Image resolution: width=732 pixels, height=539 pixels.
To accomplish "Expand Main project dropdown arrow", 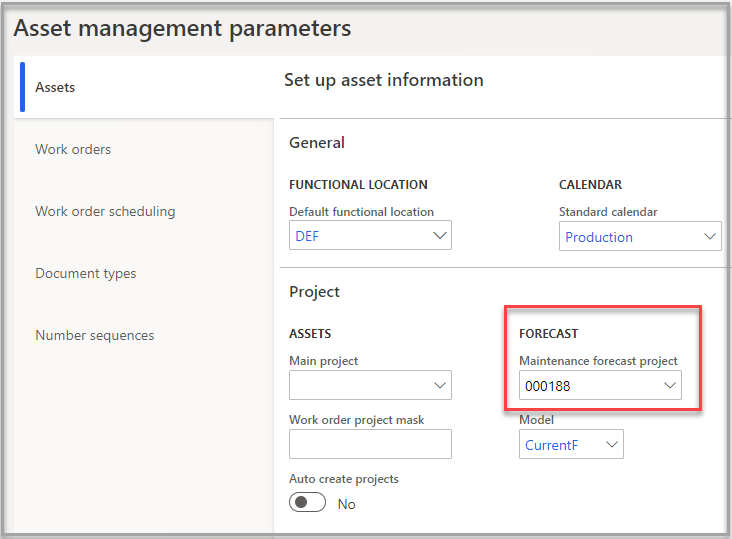I will pos(440,385).
